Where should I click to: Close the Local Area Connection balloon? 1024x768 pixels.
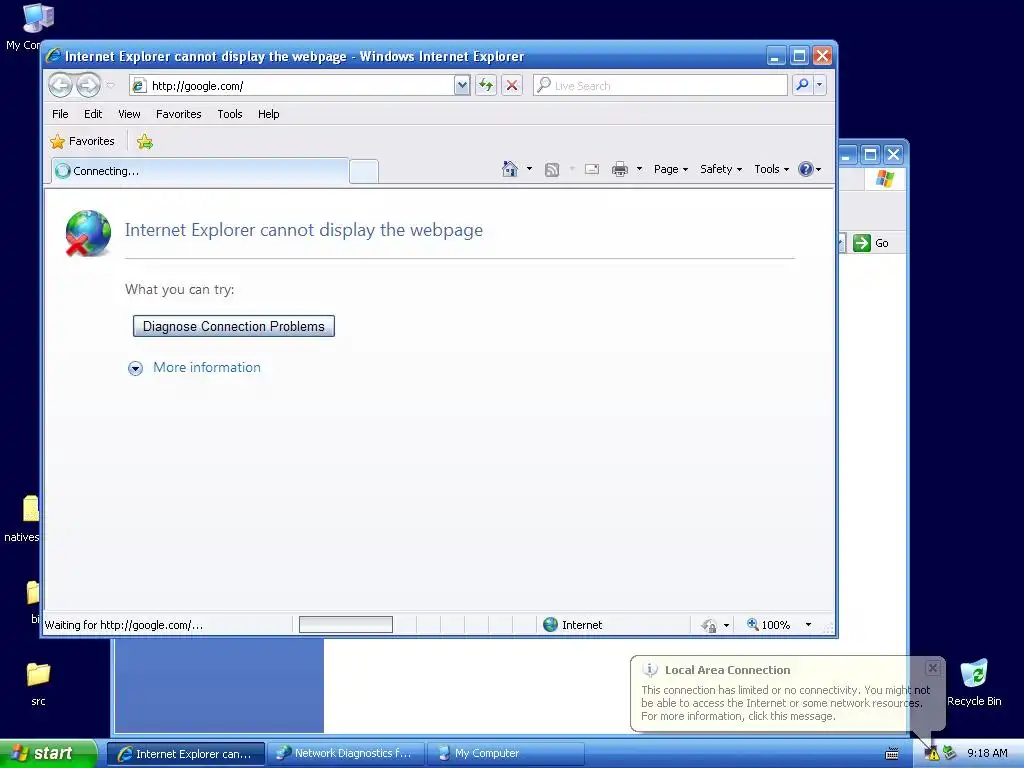(933, 667)
